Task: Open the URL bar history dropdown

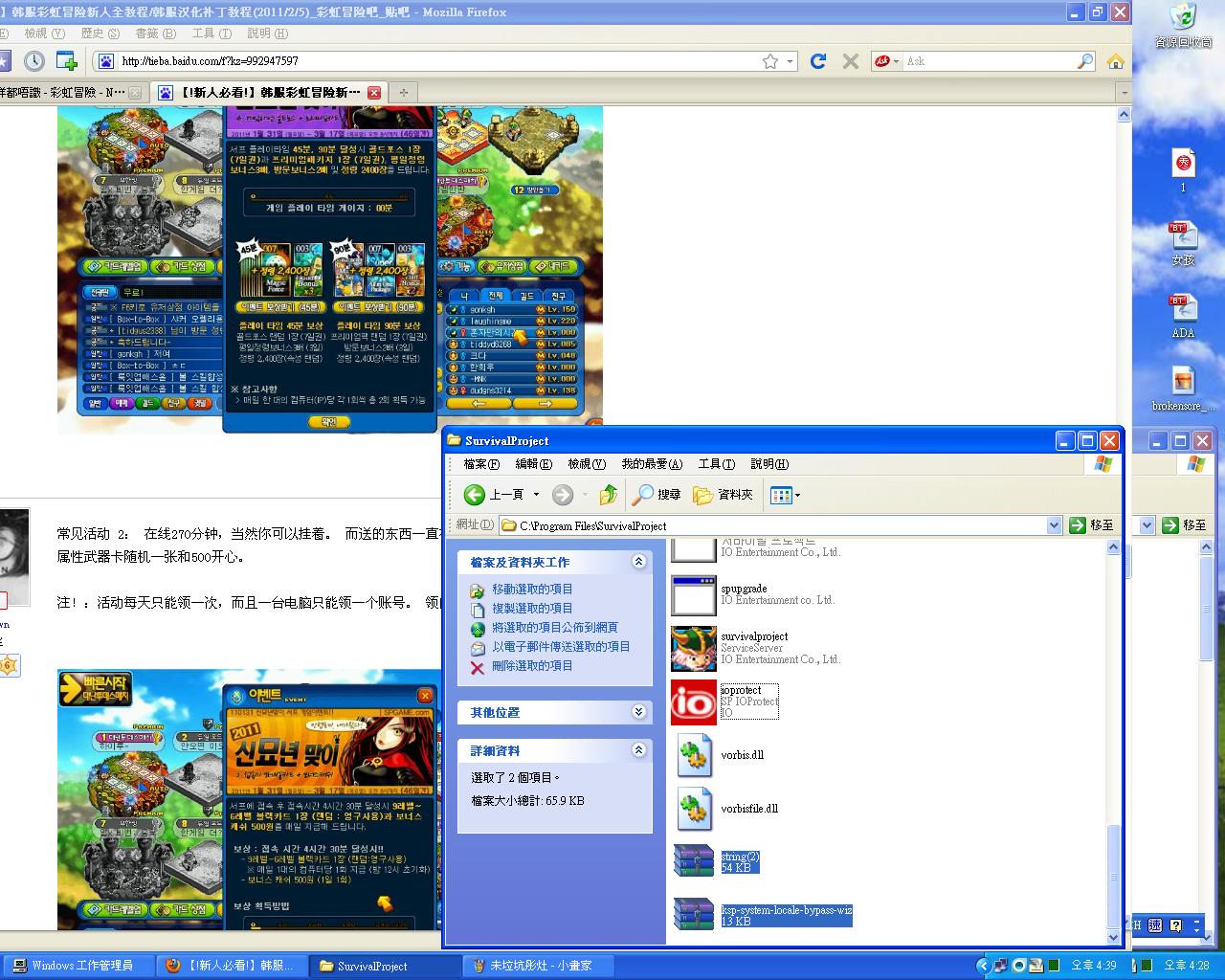Action: pyautogui.click(x=791, y=61)
